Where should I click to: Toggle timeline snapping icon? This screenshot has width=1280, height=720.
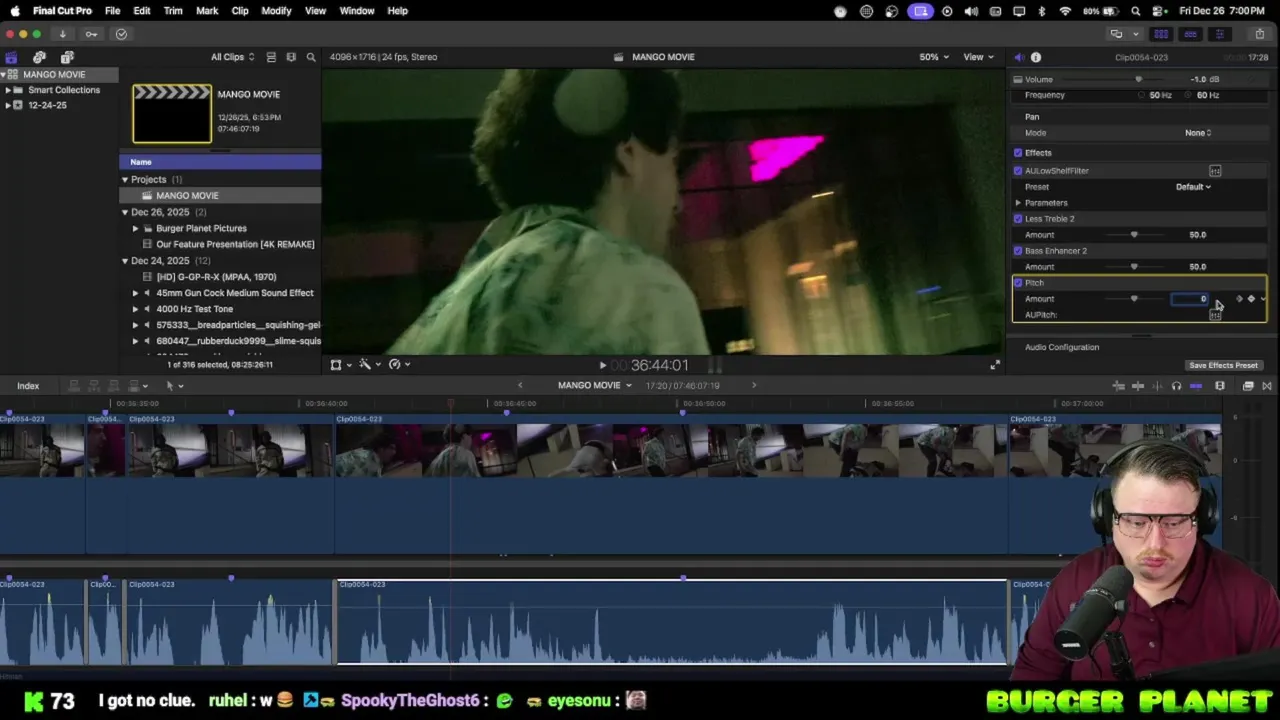[1196, 386]
